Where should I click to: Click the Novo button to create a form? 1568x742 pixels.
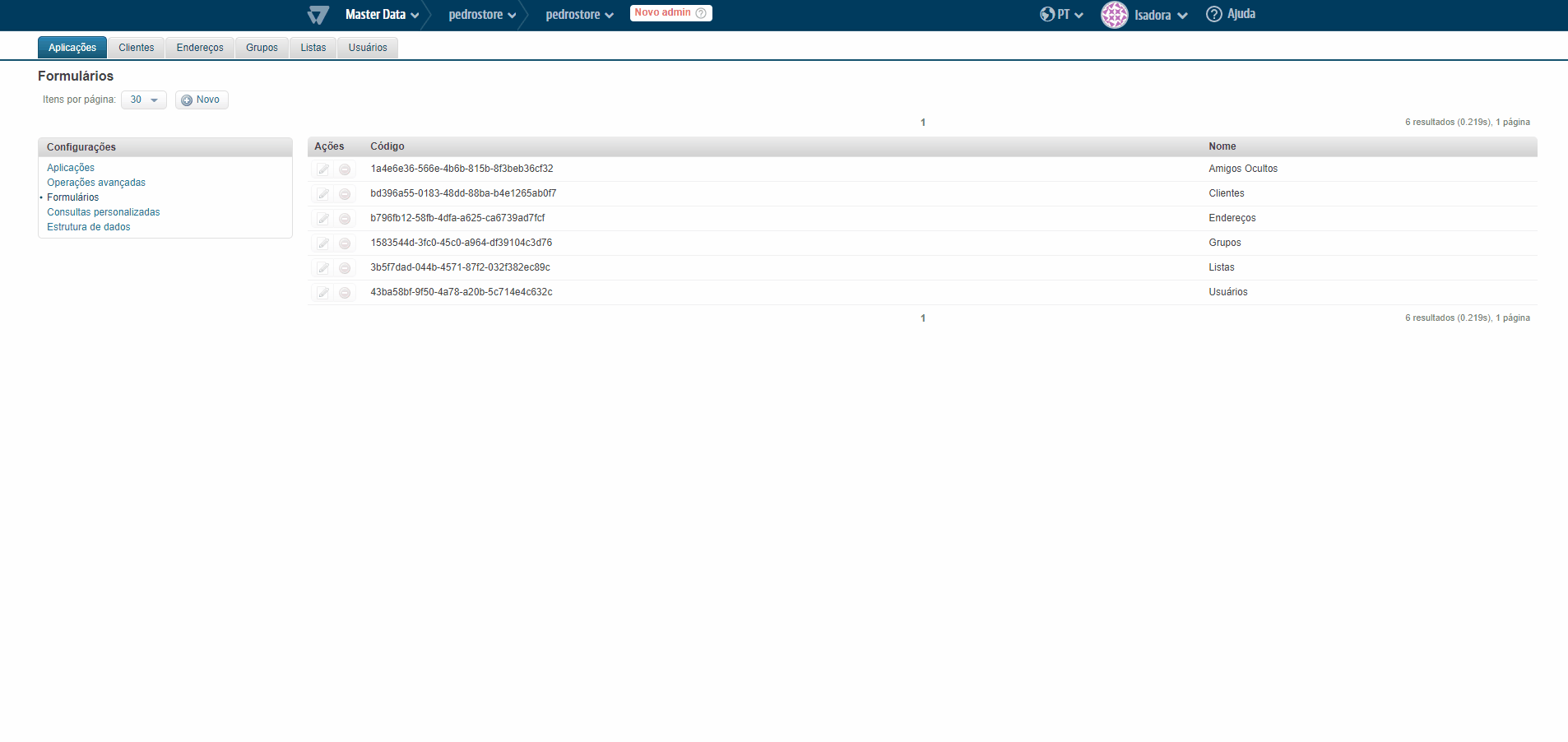[201, 100]
